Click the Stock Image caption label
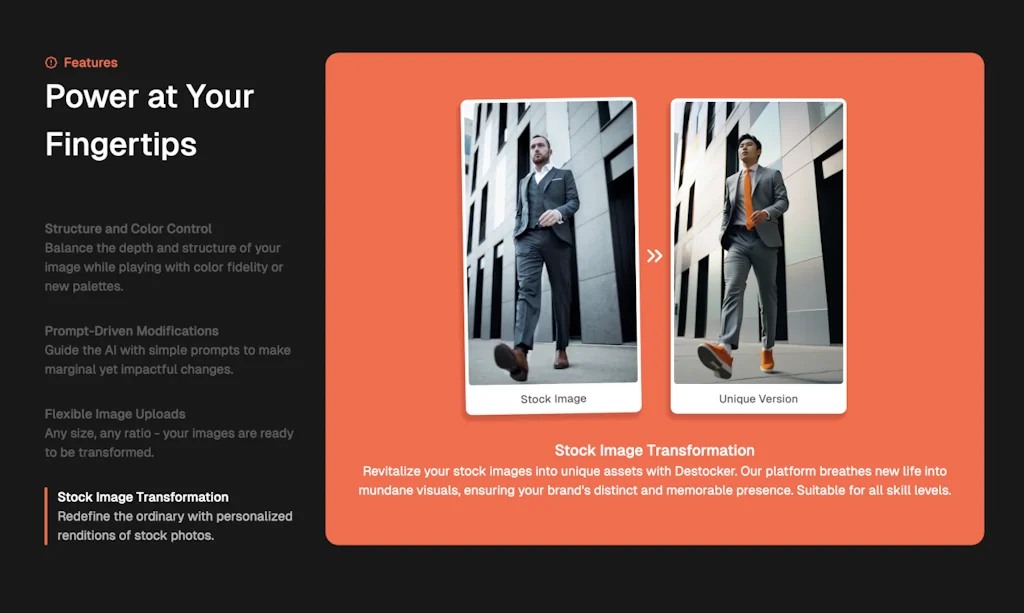This screenshot has height=613, width=1024. [x=551, y=398]
